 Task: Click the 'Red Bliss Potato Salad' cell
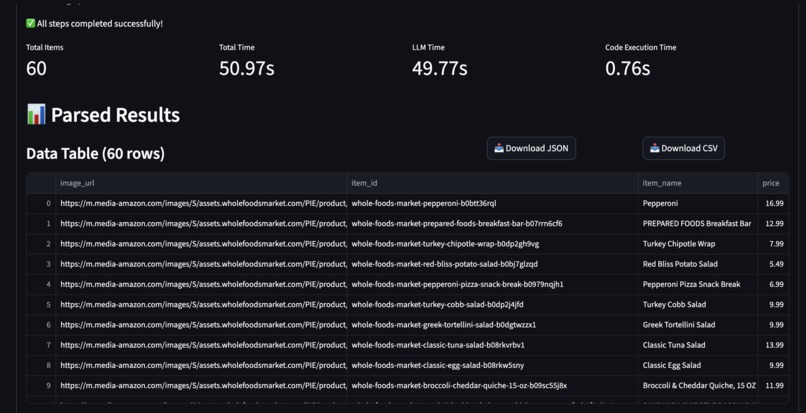point(698,264)
